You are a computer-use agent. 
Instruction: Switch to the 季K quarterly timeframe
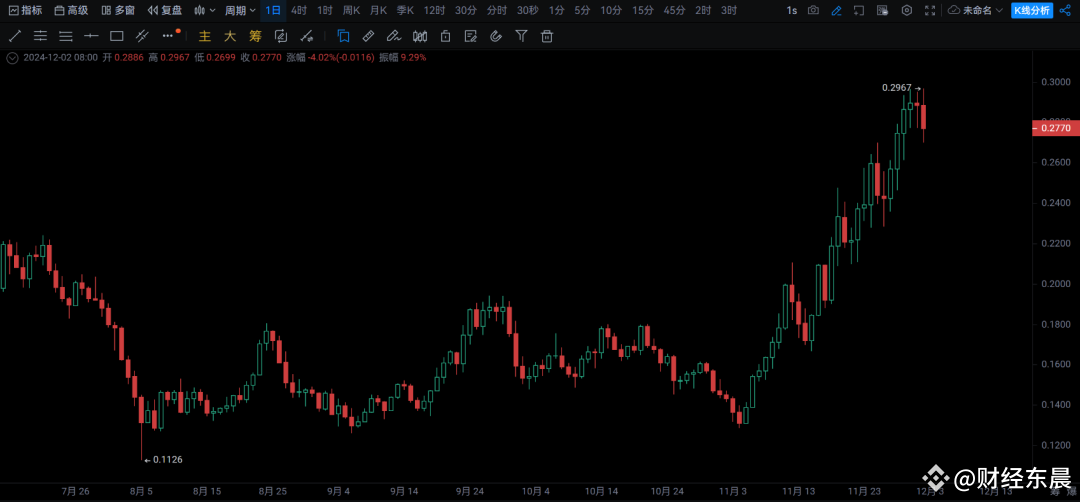point(405,10)
